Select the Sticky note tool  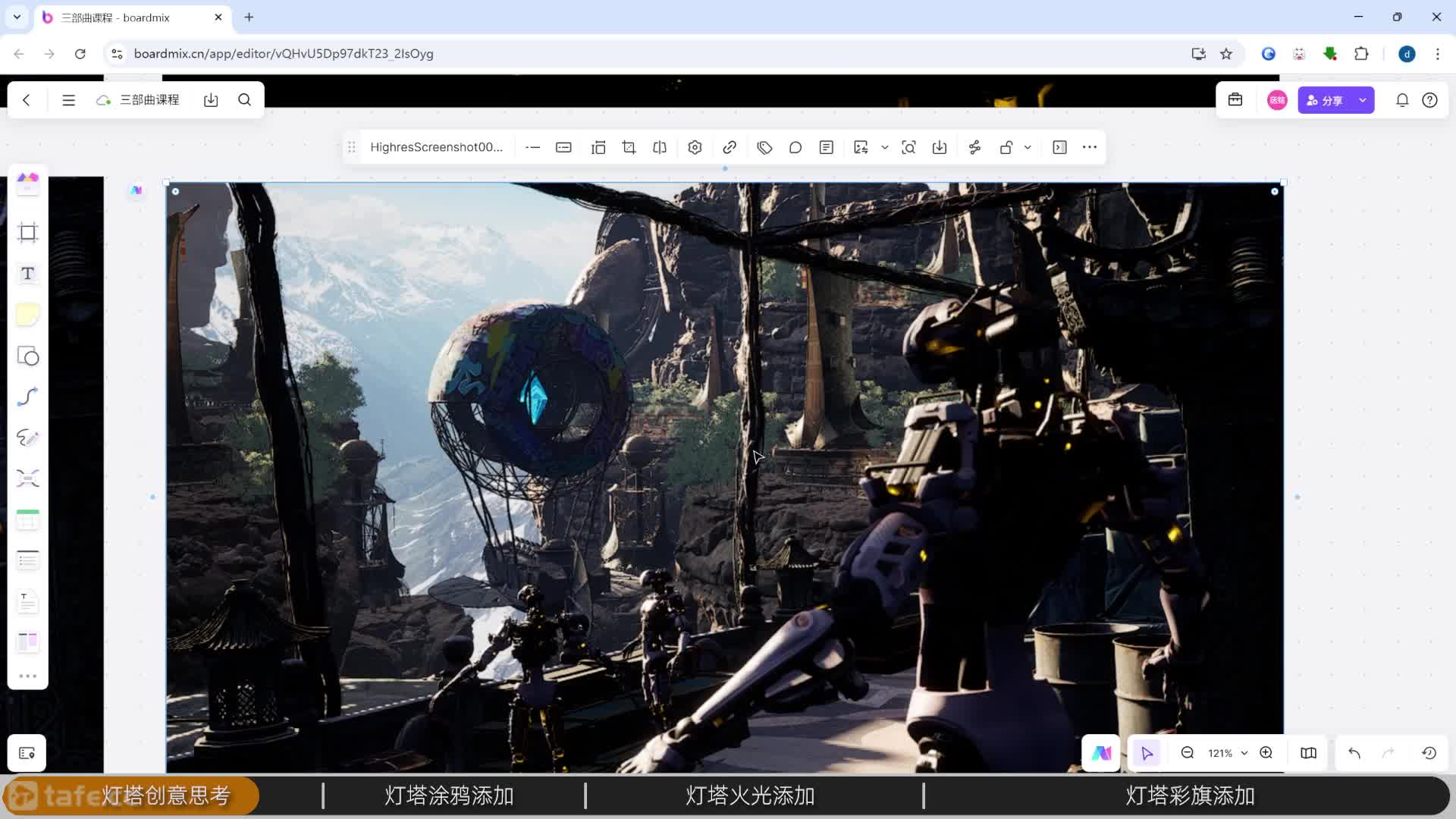pos(28,315)
